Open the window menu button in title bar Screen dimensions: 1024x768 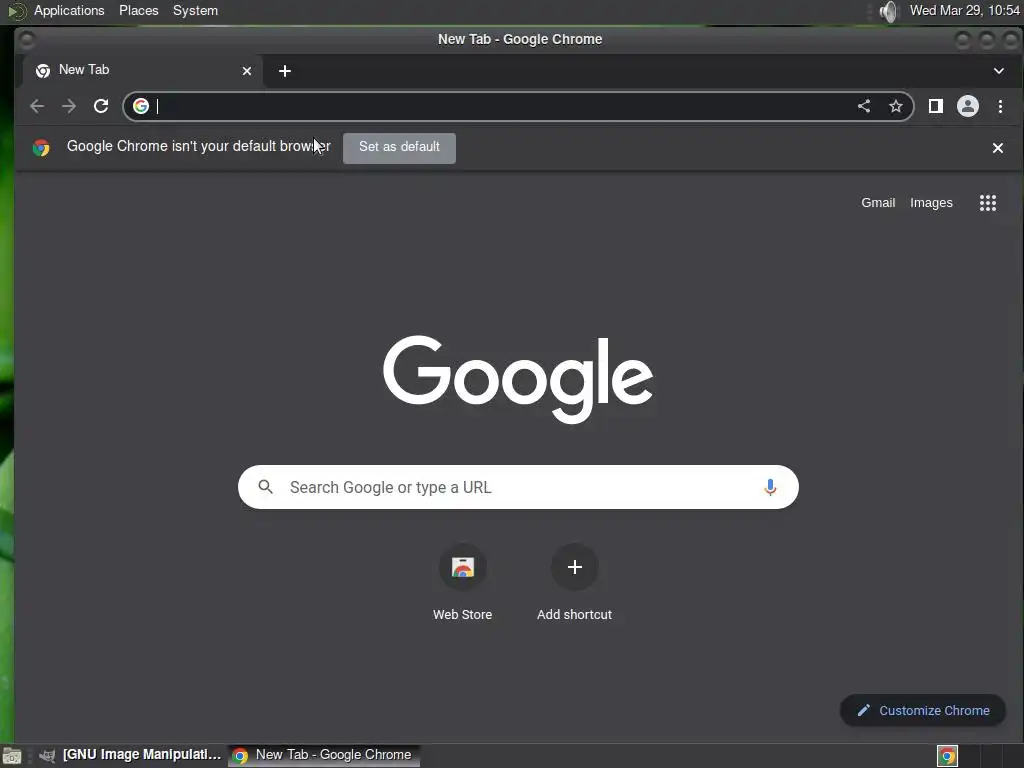coord(27,40)
